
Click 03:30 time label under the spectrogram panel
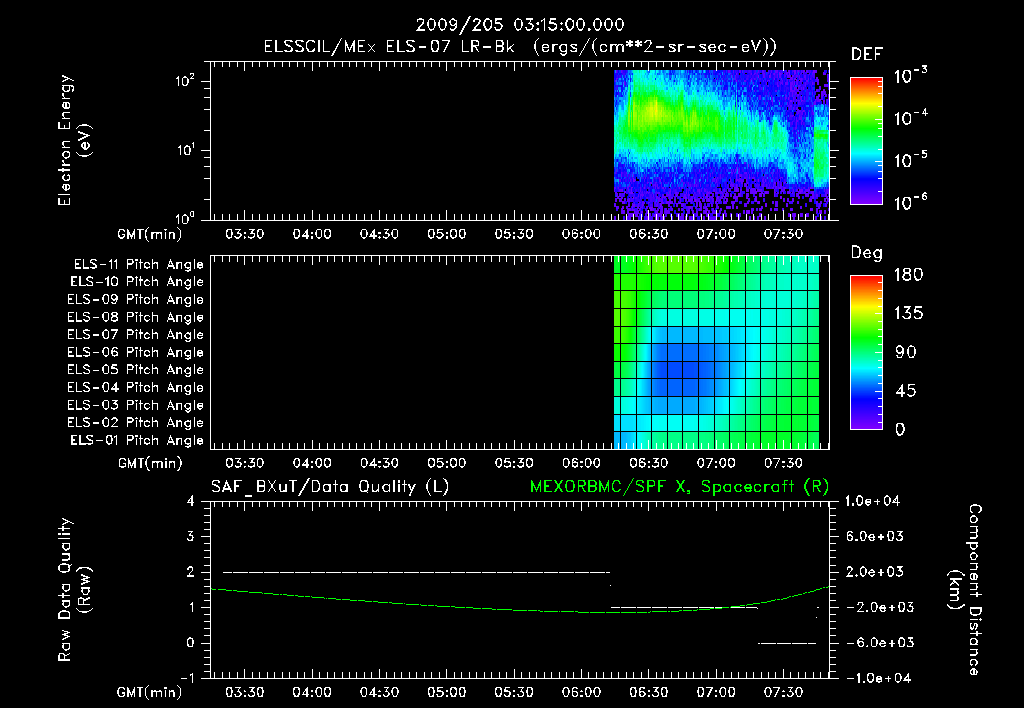(244, 234)
